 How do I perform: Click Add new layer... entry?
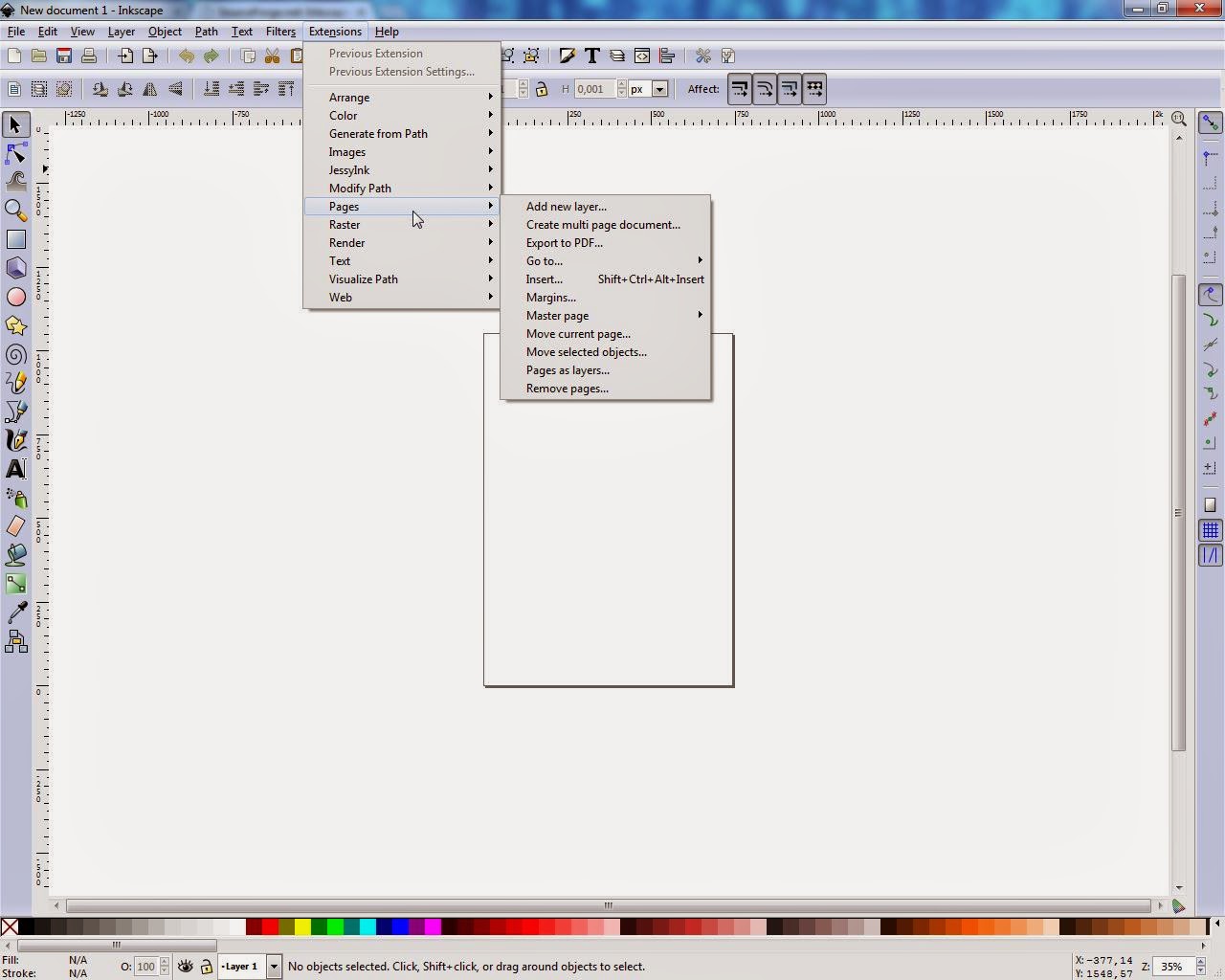pyautogui.click(x=606, y=207)
